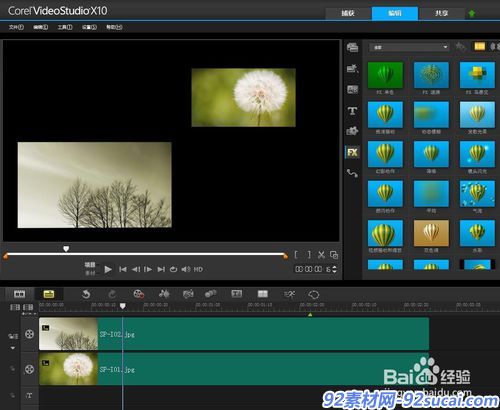
Task: Open the Title library (T icon)
Action: (352, 111)
